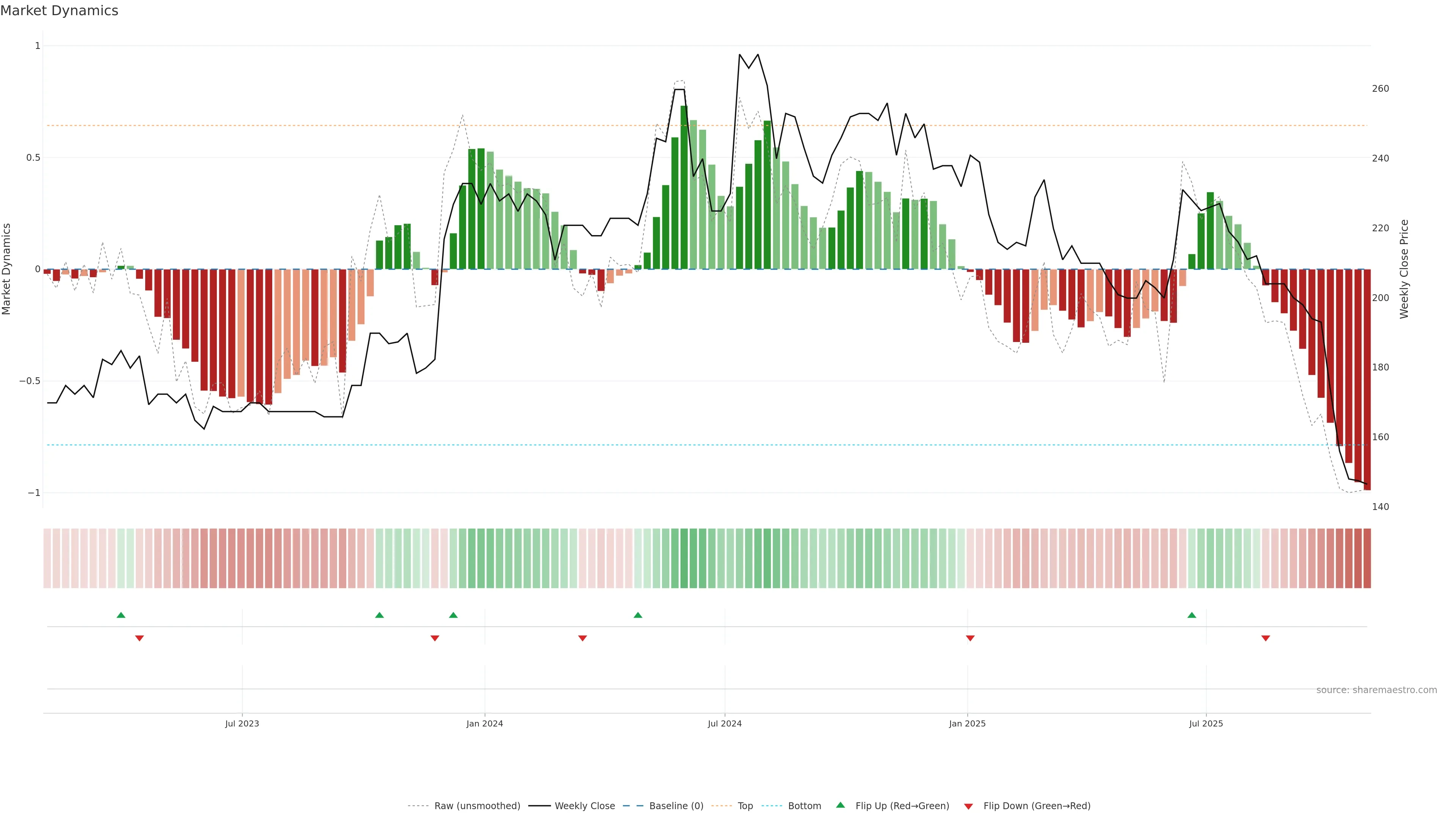Viewport: 1456px width, 819px height.
Task: Click the darkest red heatmap strip cell at far right
Action: pos(1367,558)
